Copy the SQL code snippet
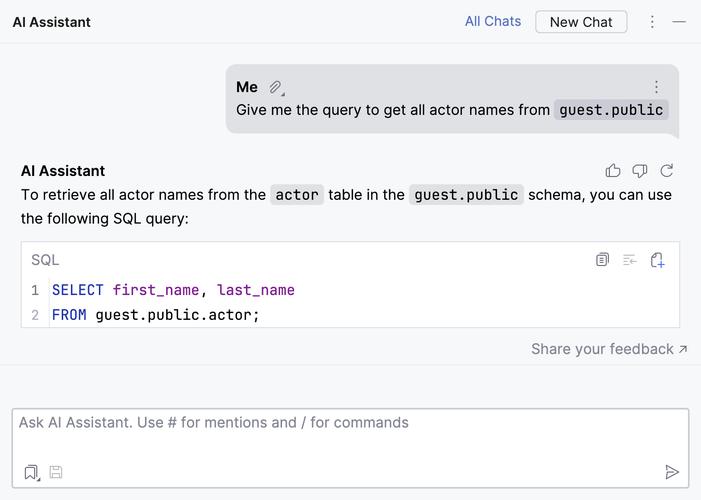This screenshot has height=500, width=701. click(602, 259)
